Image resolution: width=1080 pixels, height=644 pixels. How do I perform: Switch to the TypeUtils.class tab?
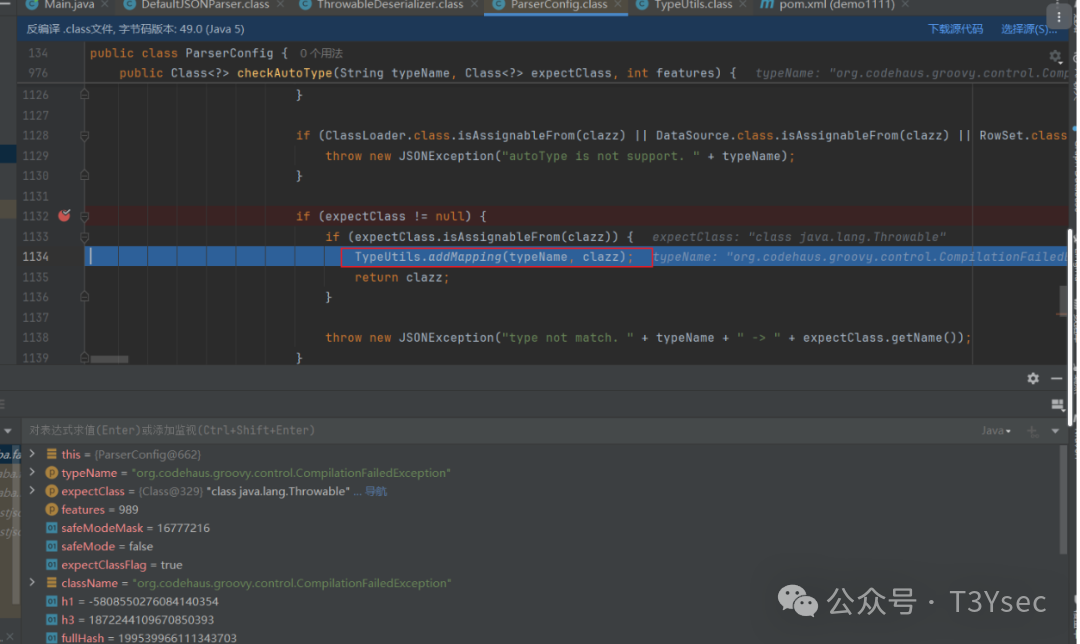click(692, 5)
